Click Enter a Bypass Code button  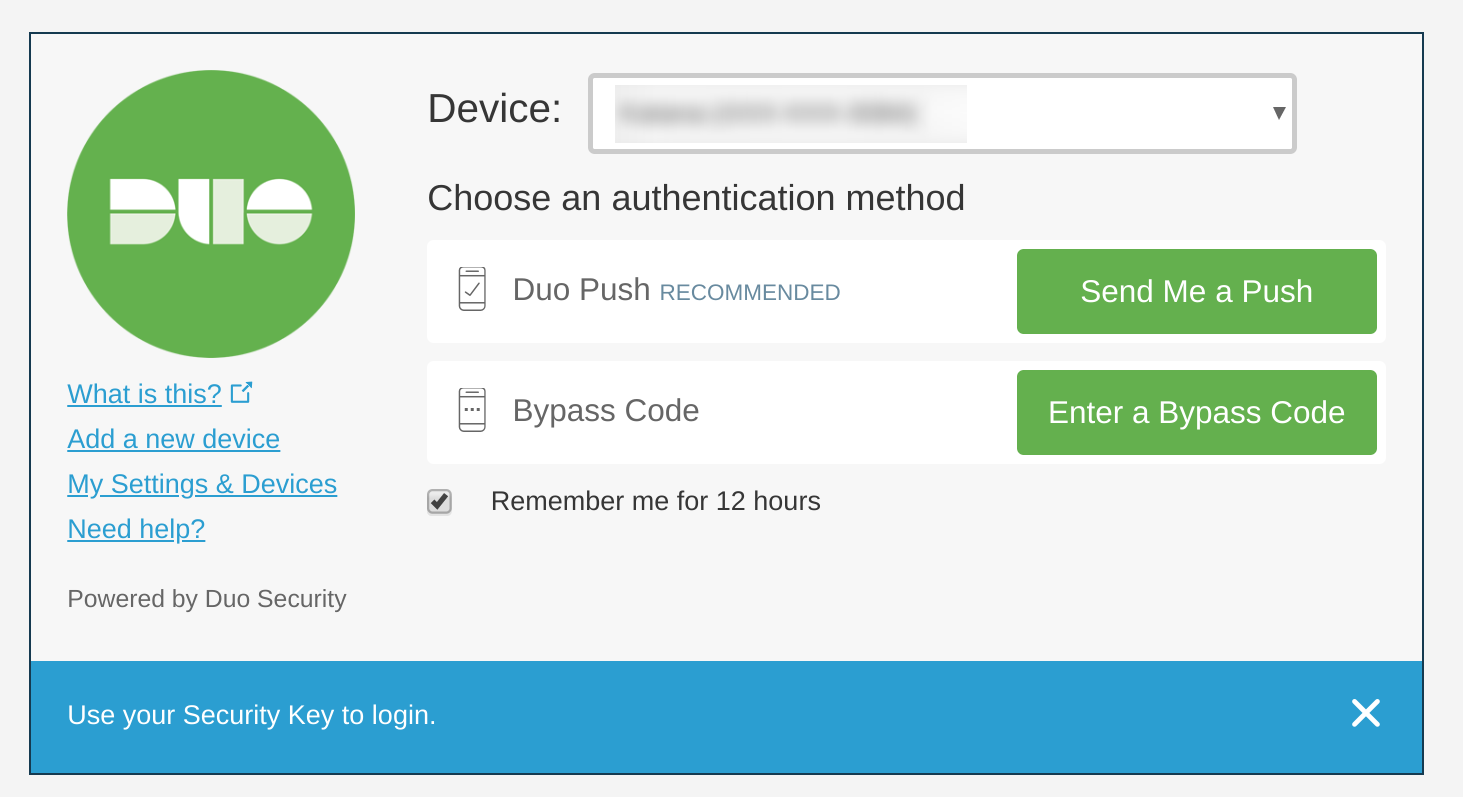[x=1196, y=412]
